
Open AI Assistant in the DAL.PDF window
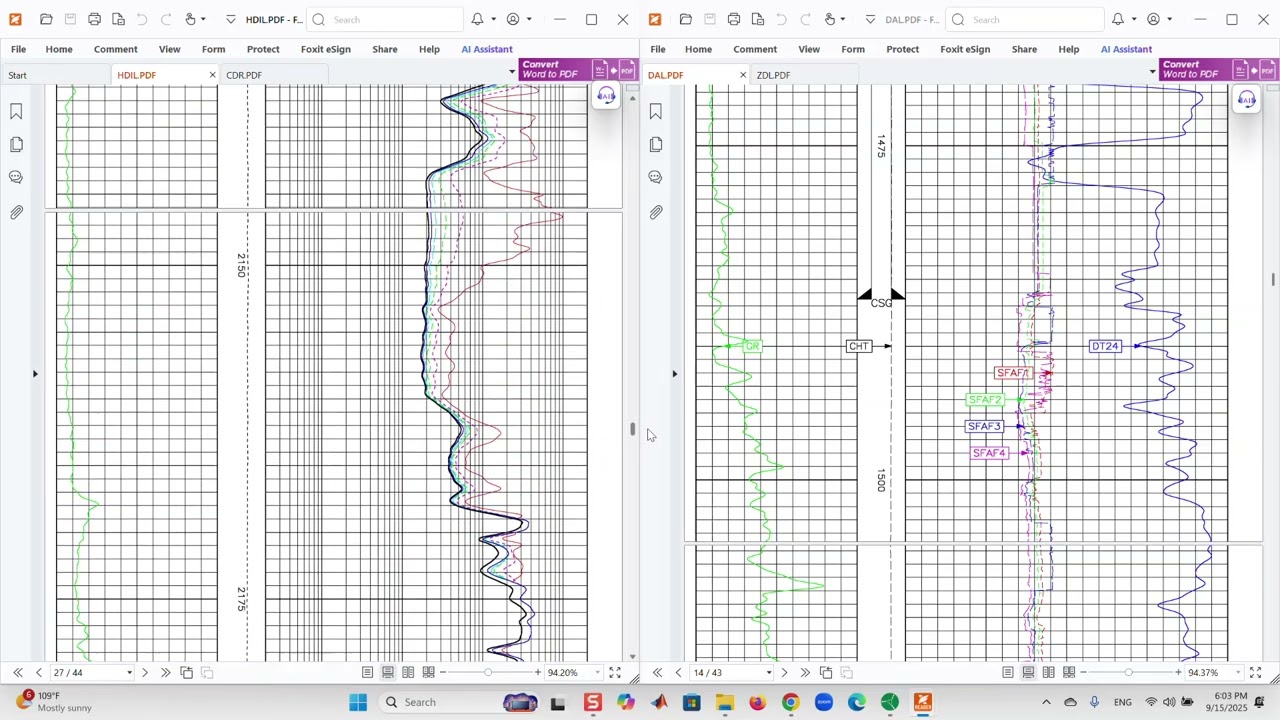click(1127, 49)
